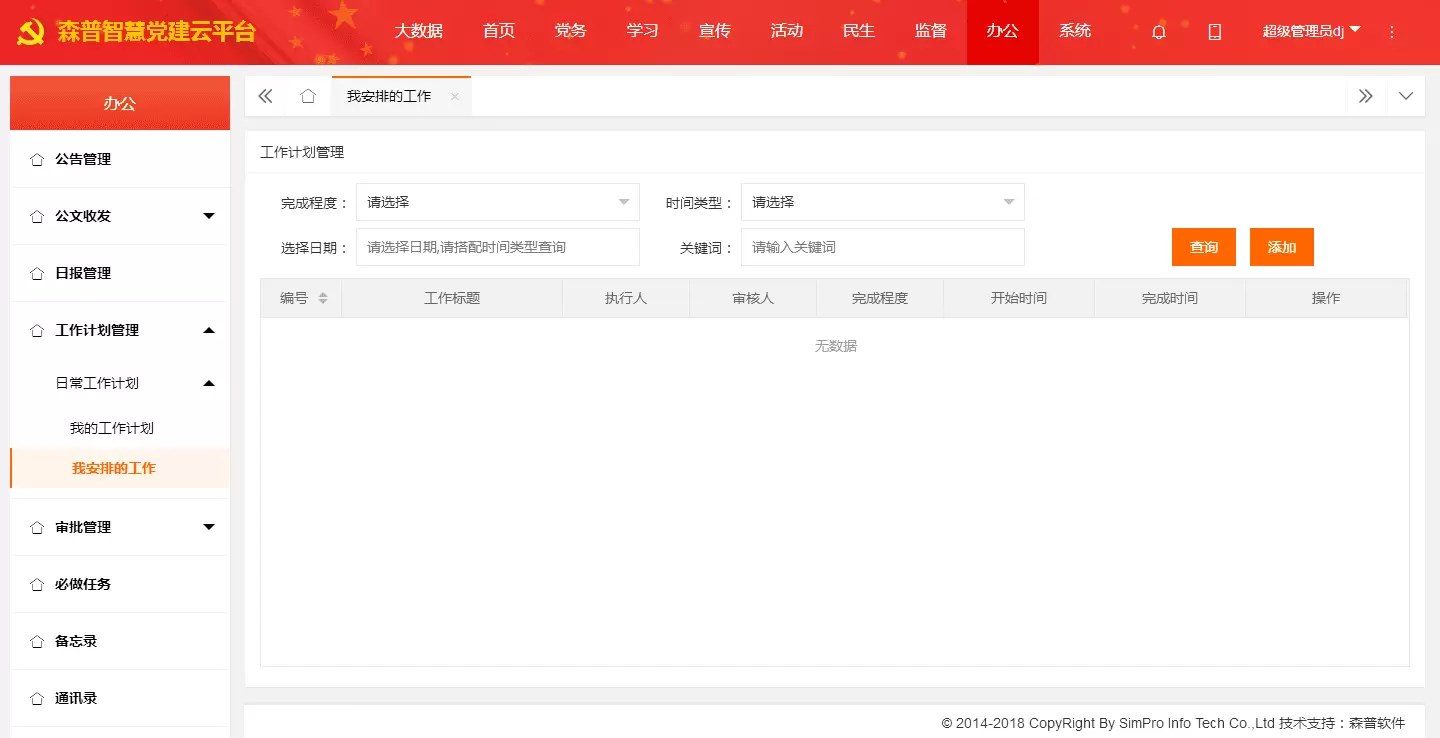The width and height of the screenshot is (1440, 738).
Task: Open 系统 in top navigation
Action: 1075,31
